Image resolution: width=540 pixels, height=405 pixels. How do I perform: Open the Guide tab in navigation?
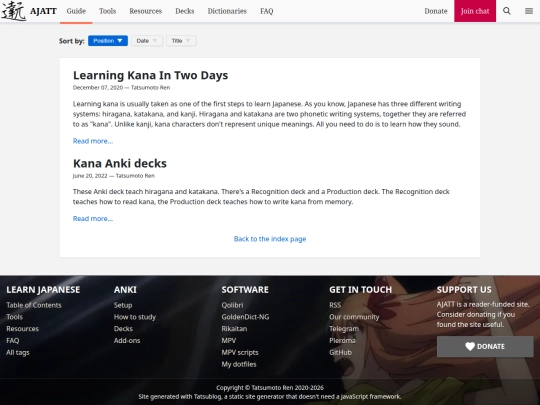pyautogui.click(x=76, y=11)
